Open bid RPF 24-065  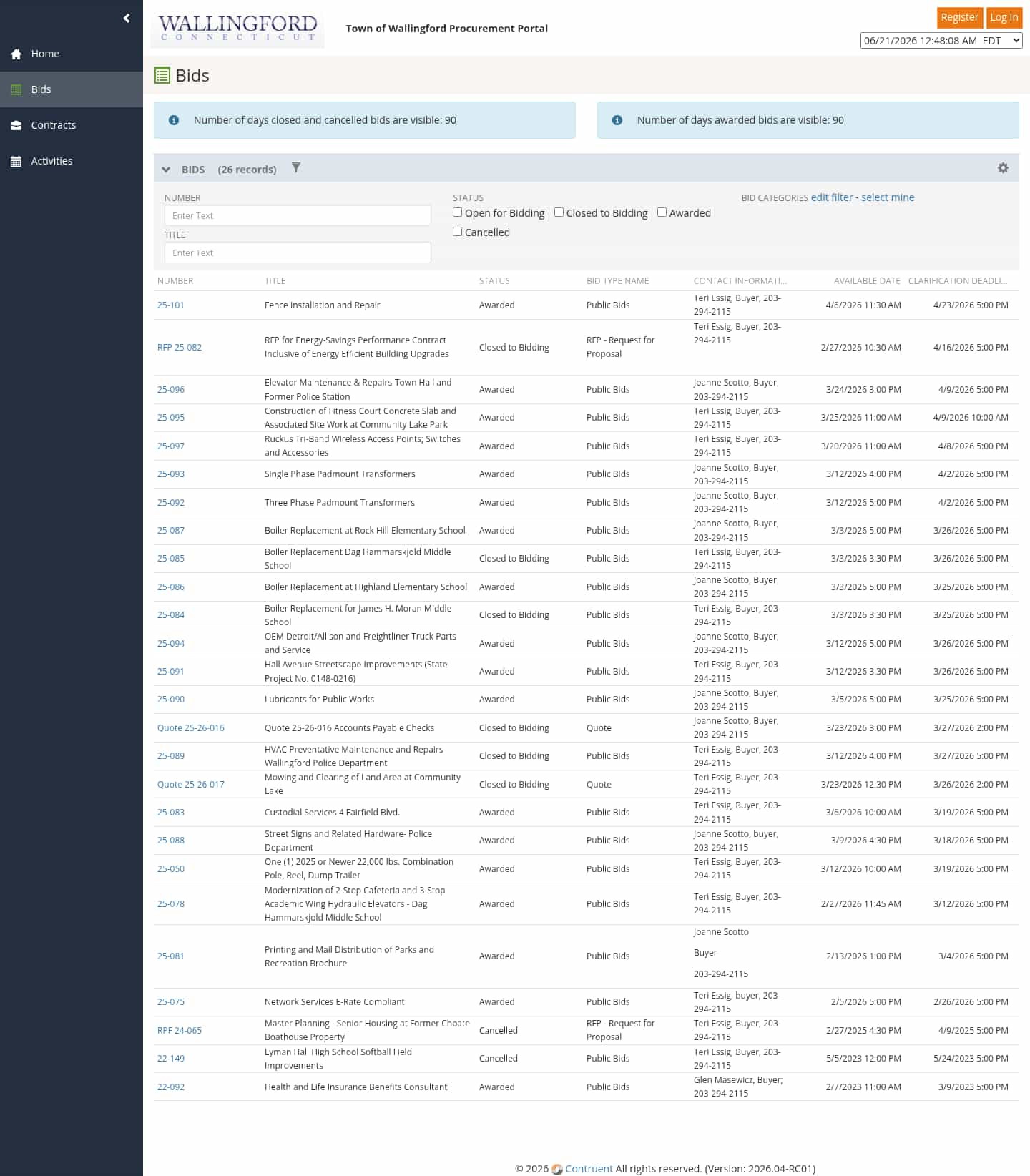click(180, 1031)
